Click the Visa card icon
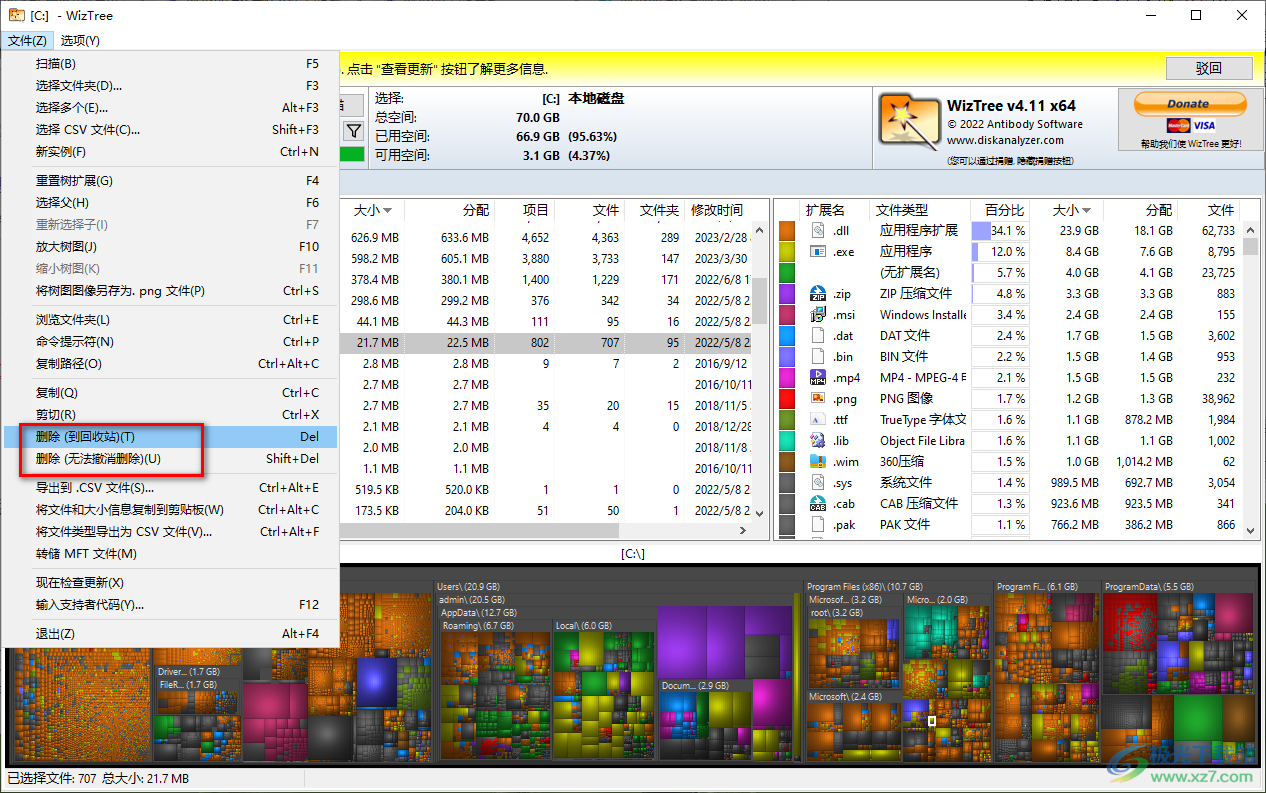The width and height of the screenshot is (1266, 793). (x=1204, y=125)
